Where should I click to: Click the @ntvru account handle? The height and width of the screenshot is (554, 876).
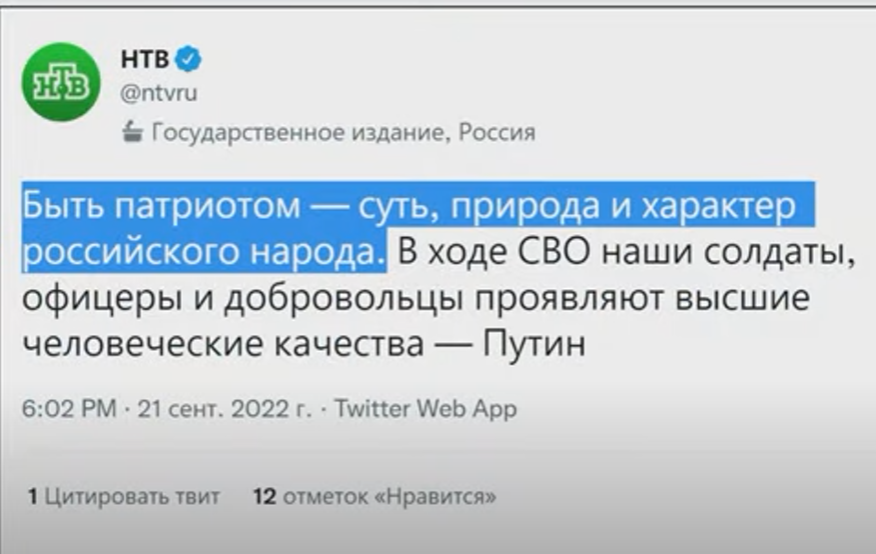[x=158, y=93]
